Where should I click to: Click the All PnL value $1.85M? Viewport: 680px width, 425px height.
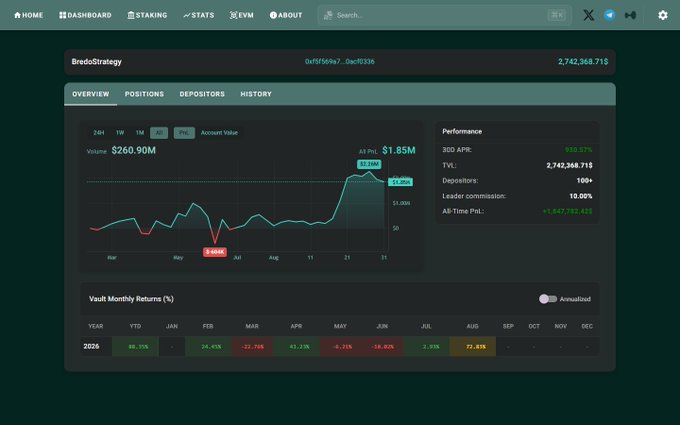[x=399, y=150]
